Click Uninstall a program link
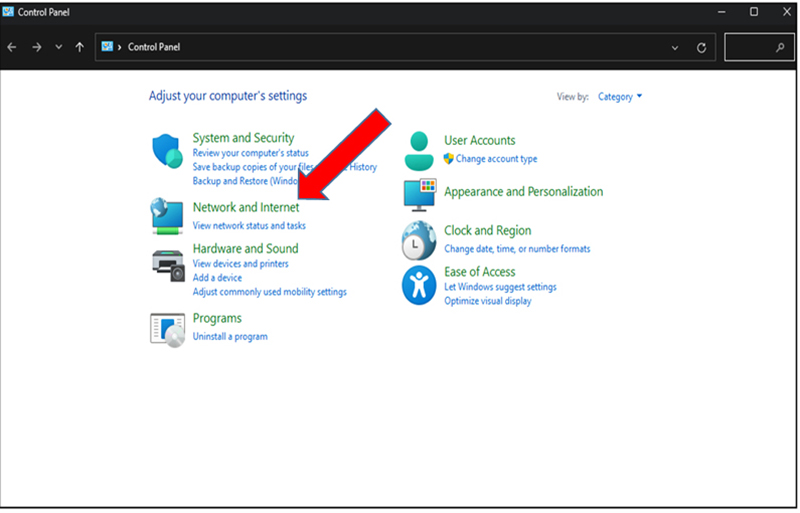The width and height of the screenshot is (800, 513). tap(230, 336)
